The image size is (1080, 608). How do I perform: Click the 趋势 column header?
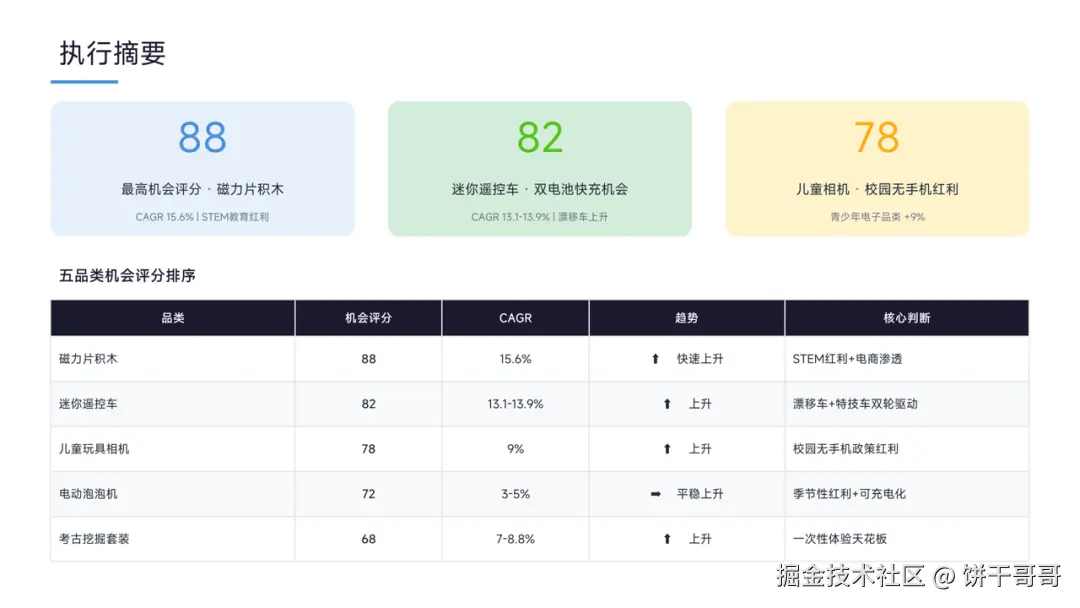click(687, 318)
